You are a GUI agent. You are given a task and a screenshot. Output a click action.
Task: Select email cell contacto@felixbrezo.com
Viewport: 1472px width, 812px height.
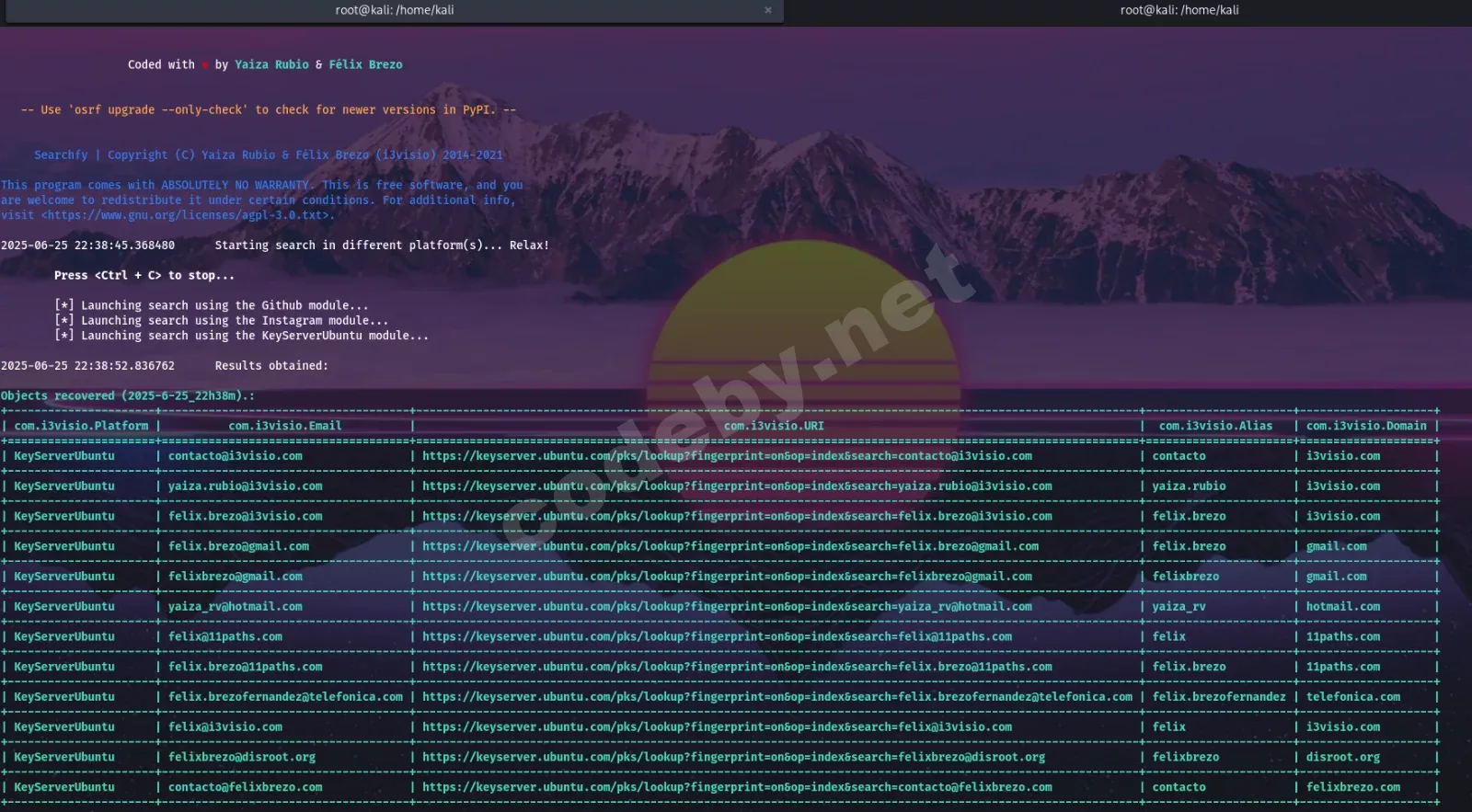click(245, 787)
